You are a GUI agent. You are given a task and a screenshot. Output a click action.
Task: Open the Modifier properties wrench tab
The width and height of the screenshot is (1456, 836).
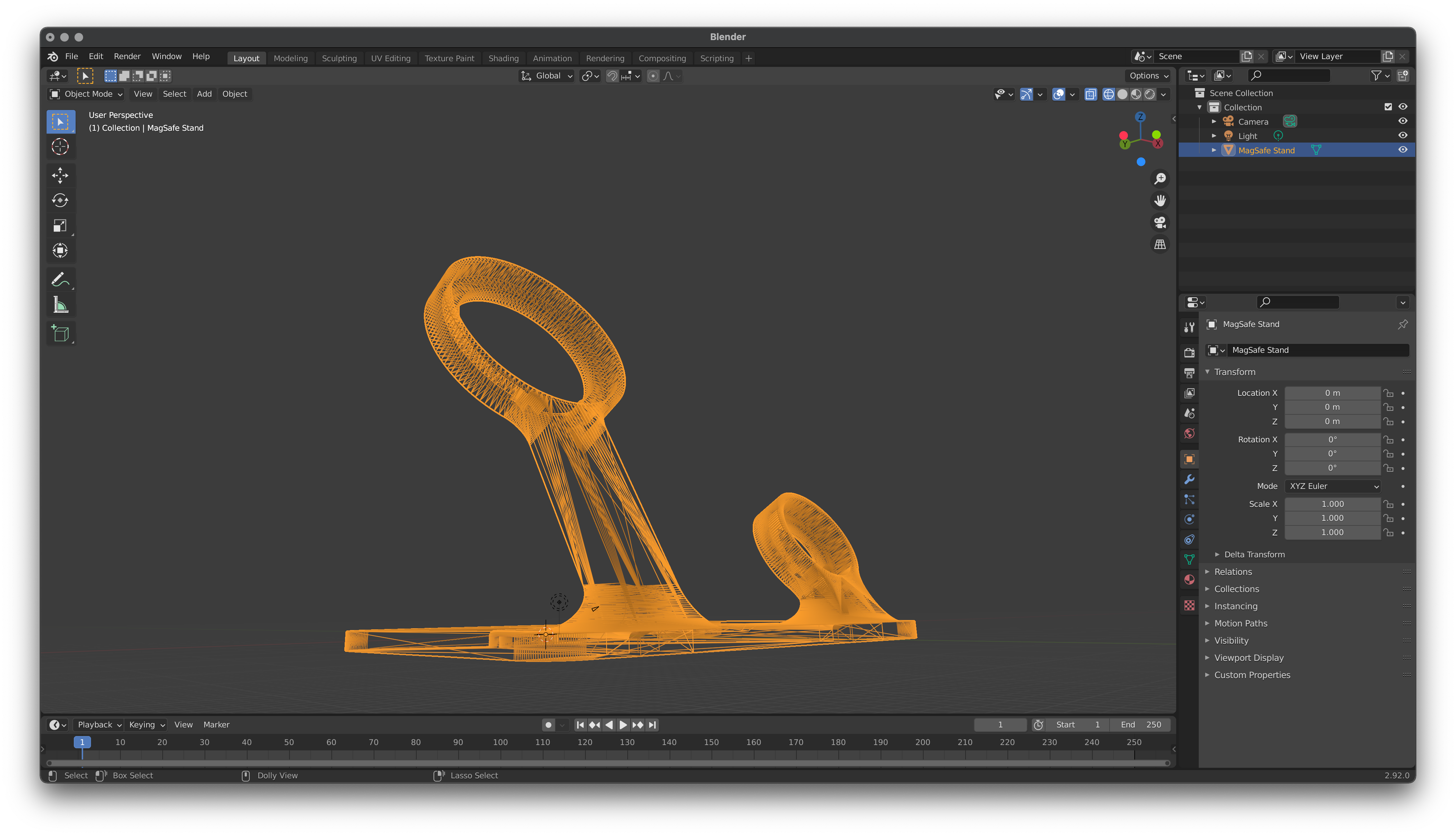point(1189,480)
